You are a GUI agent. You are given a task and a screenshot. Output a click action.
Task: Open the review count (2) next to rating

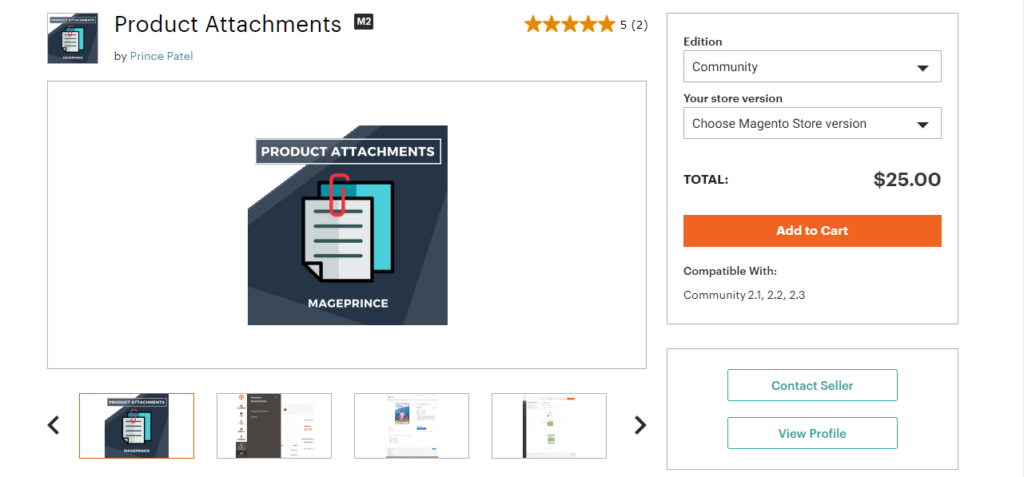(x=639, y=25)
